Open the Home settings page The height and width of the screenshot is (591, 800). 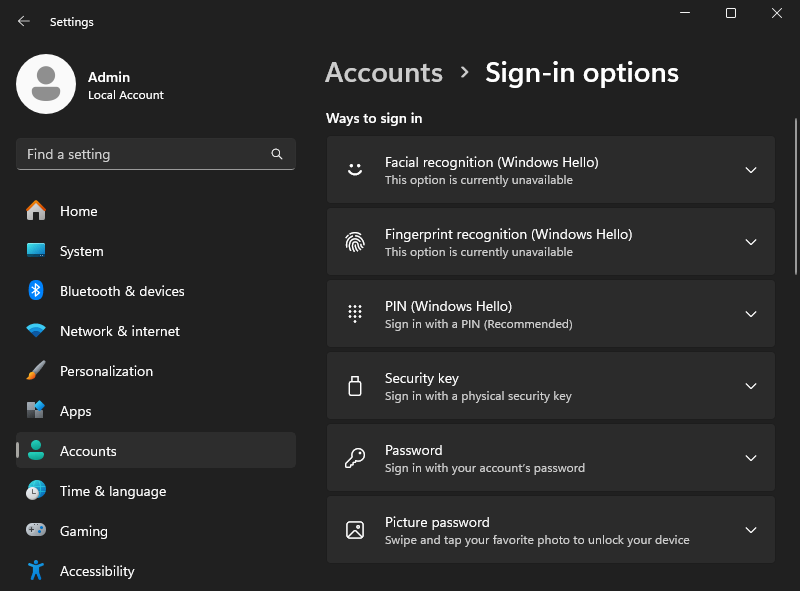pyautogui.click(x=156, y=211)
